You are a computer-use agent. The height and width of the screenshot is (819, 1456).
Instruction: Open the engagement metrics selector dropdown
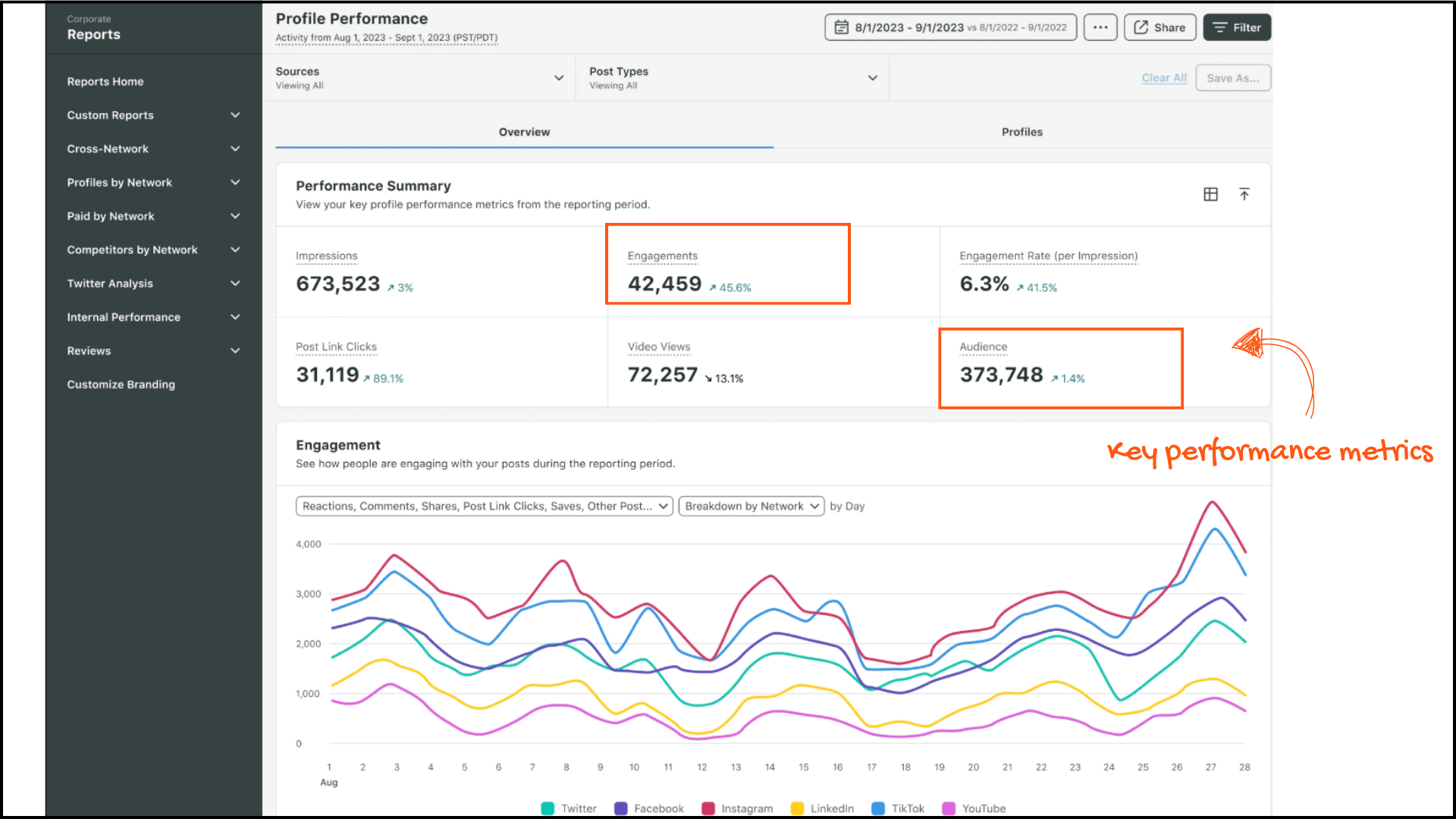coord(484,506)
